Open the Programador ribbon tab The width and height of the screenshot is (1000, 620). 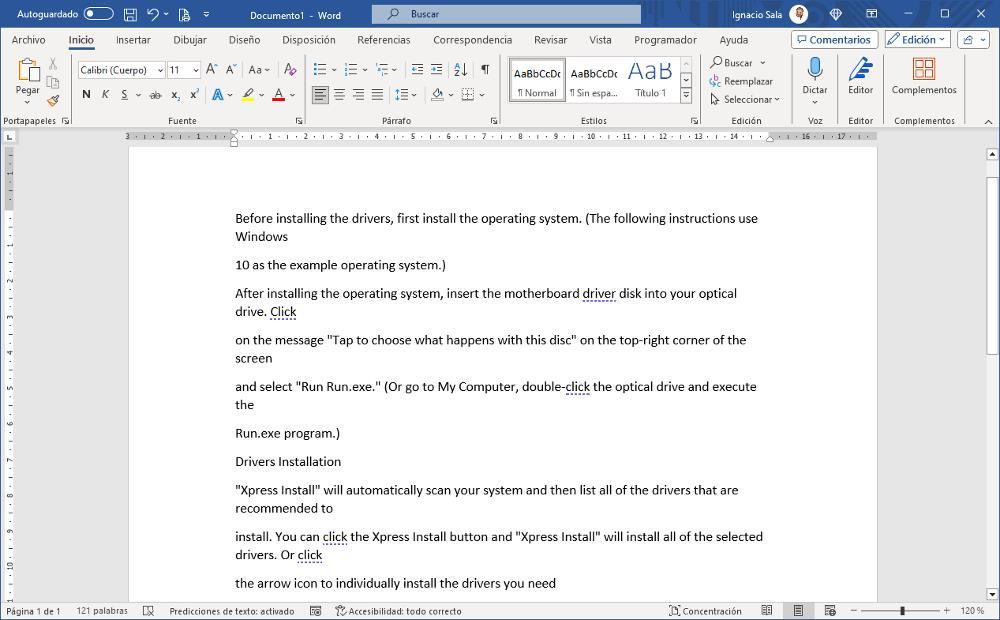(665, 39)
